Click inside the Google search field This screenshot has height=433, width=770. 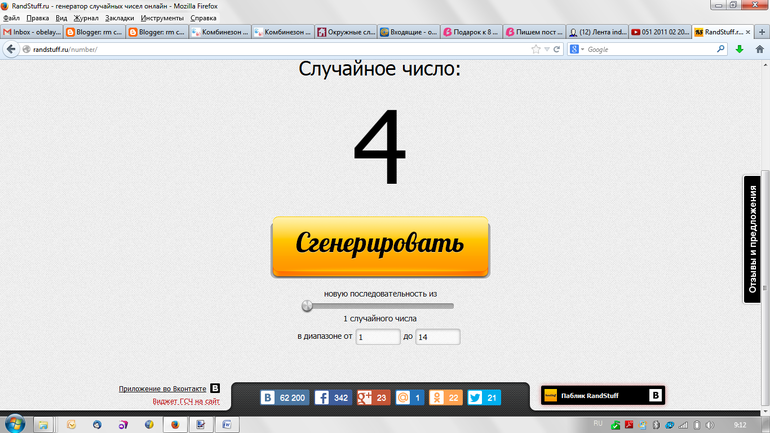(651, 49)
